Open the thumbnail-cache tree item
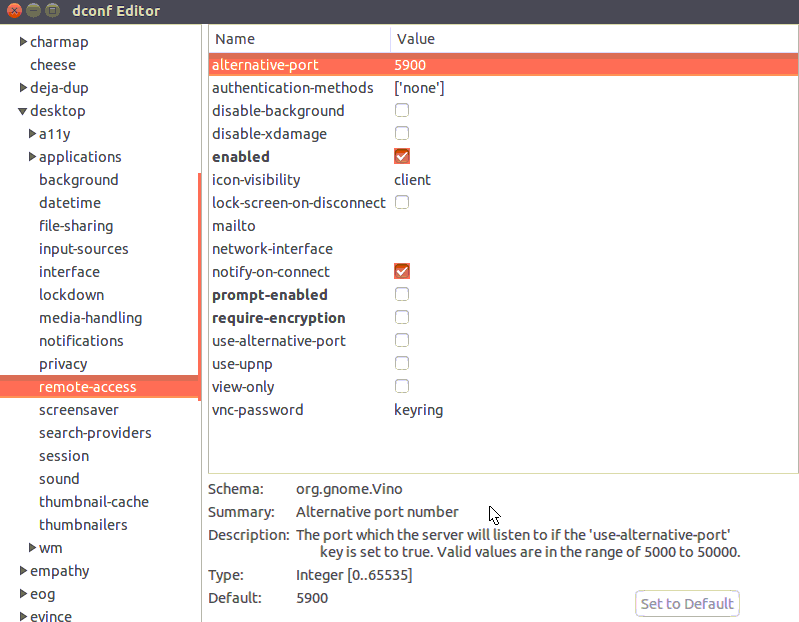This screenshot has height=622, width=799. [94, 502]
